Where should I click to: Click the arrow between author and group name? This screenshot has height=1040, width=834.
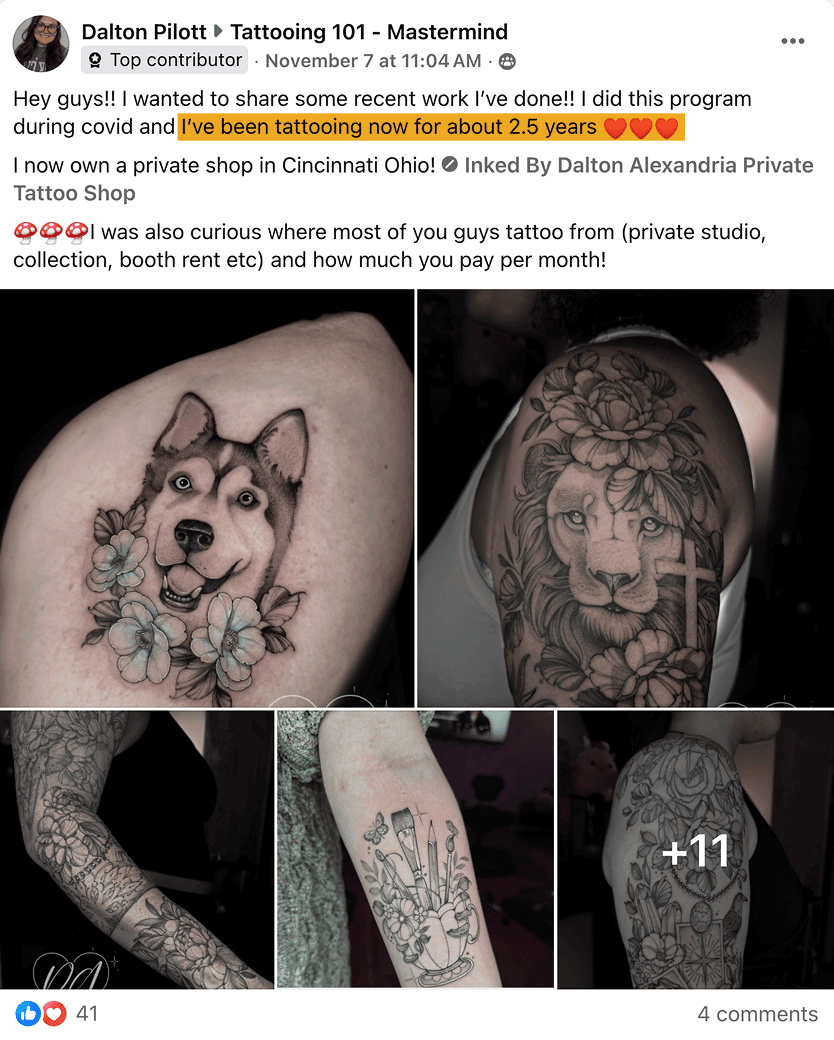click(218, 31)
